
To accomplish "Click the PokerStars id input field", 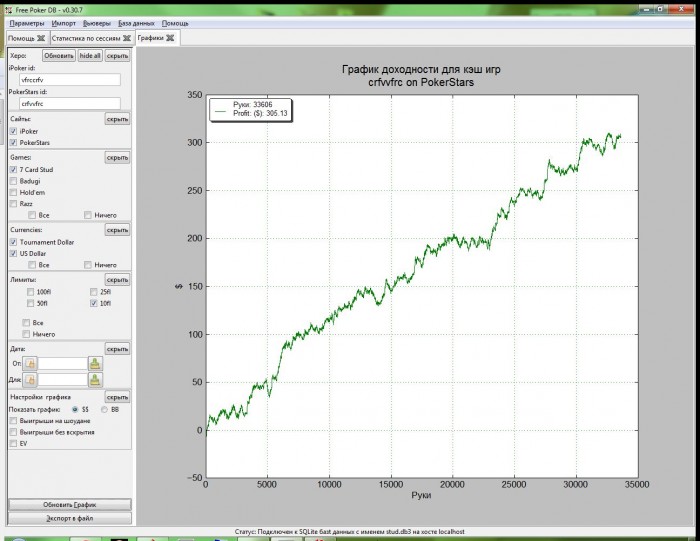I will coord(70,104).
